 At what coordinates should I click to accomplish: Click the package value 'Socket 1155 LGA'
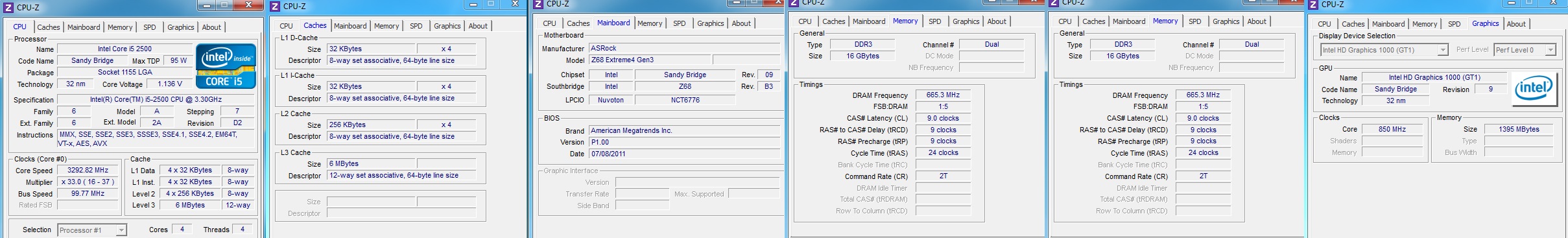tap(125, 73)
